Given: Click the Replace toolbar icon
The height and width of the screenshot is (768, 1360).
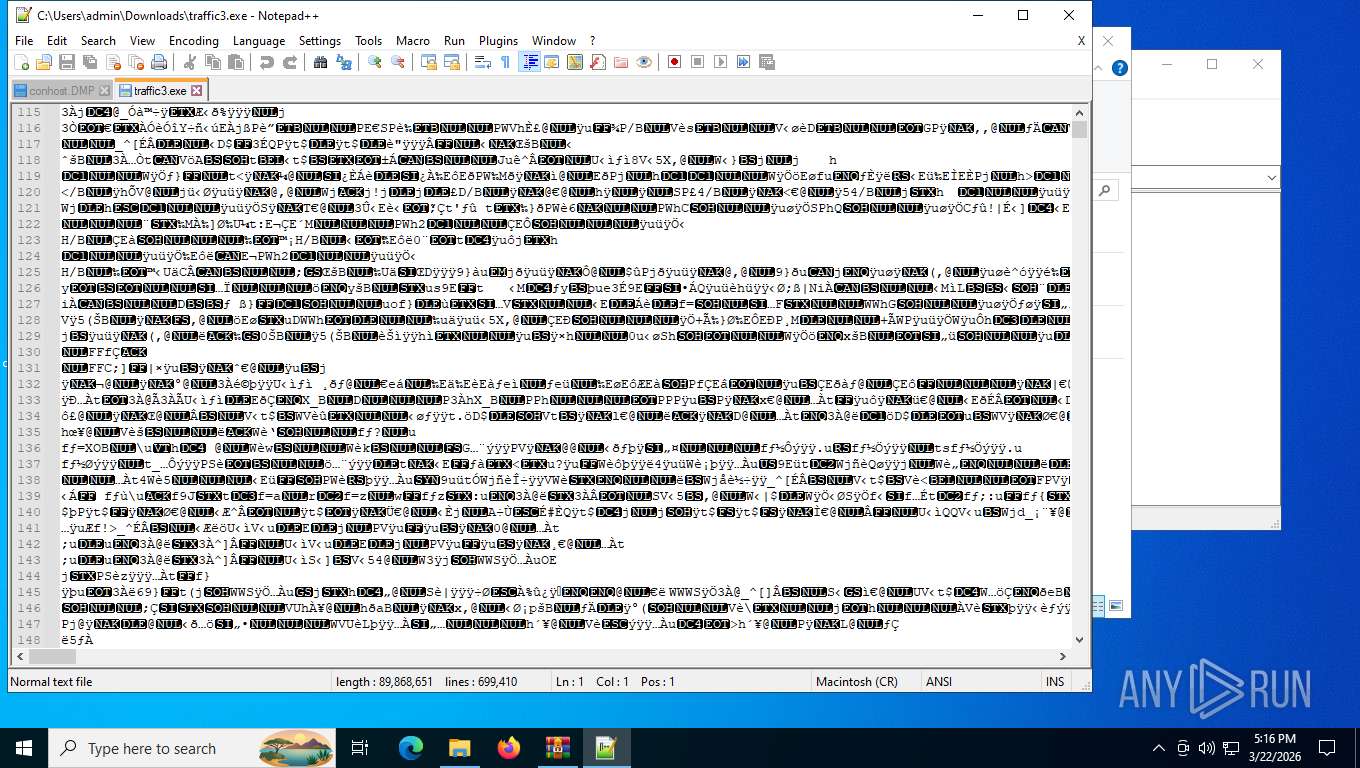Looking at the screenshot, I should [x=343, y=62].
